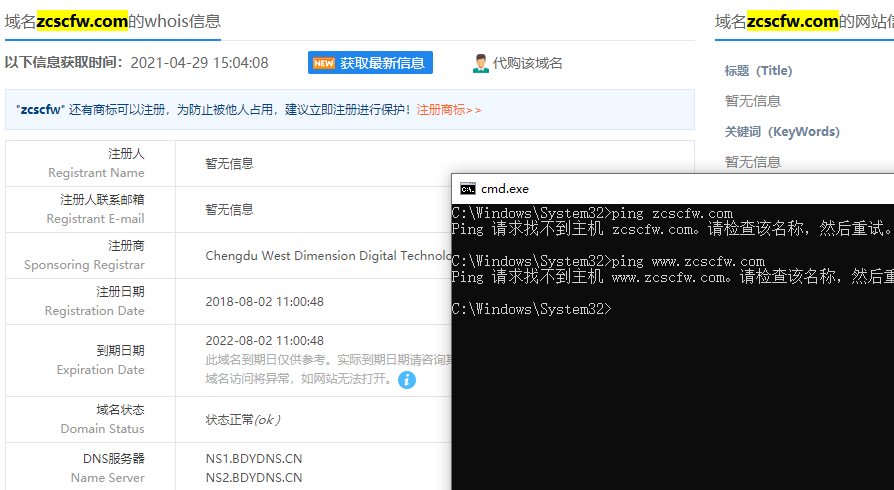Viewport: 894px width, 490px height.
Task: Follow the 注册商标>> link
Action: (x=449, y=110)
